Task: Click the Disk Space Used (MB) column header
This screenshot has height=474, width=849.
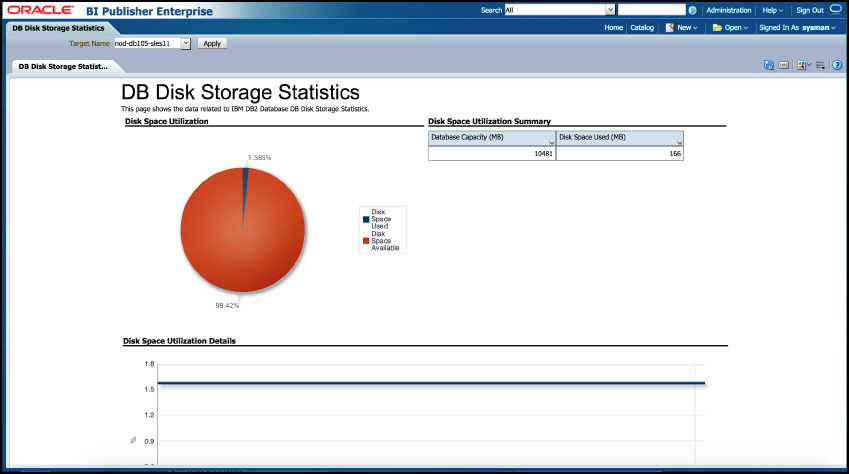Action: [x=619, y=138]
